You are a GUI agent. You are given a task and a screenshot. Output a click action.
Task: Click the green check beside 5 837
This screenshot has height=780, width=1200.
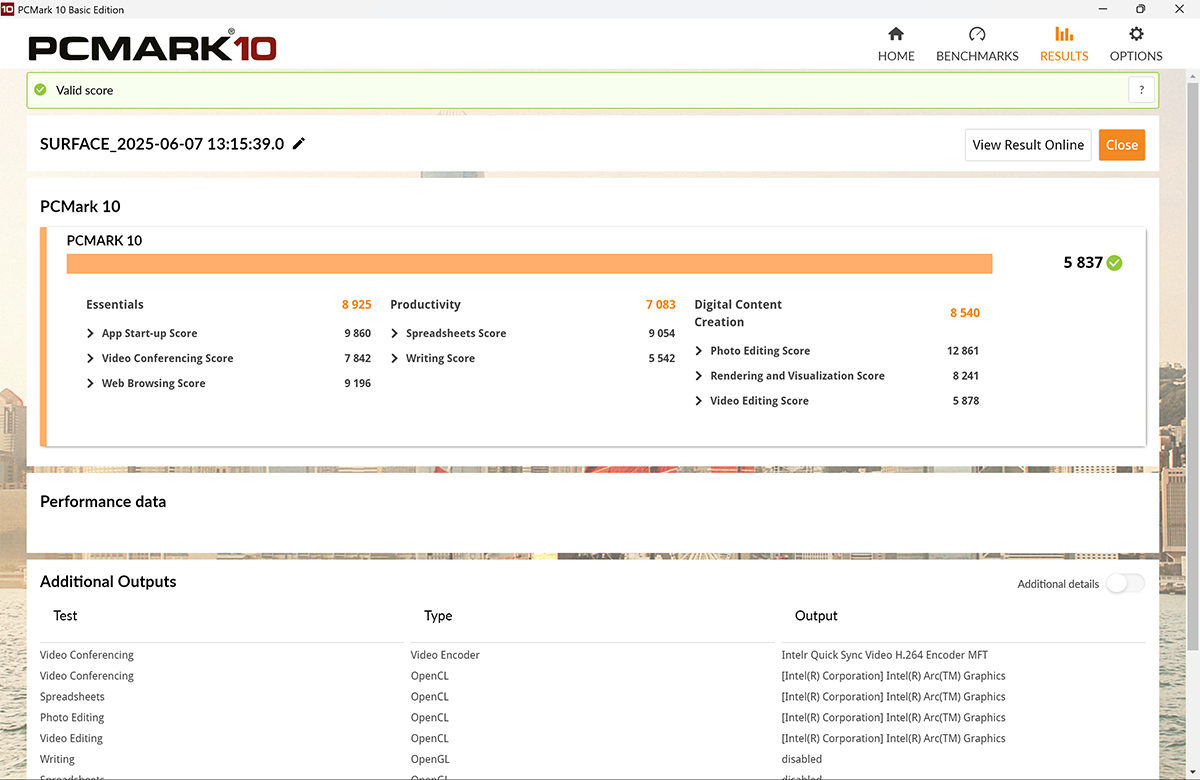point(1115,263)
